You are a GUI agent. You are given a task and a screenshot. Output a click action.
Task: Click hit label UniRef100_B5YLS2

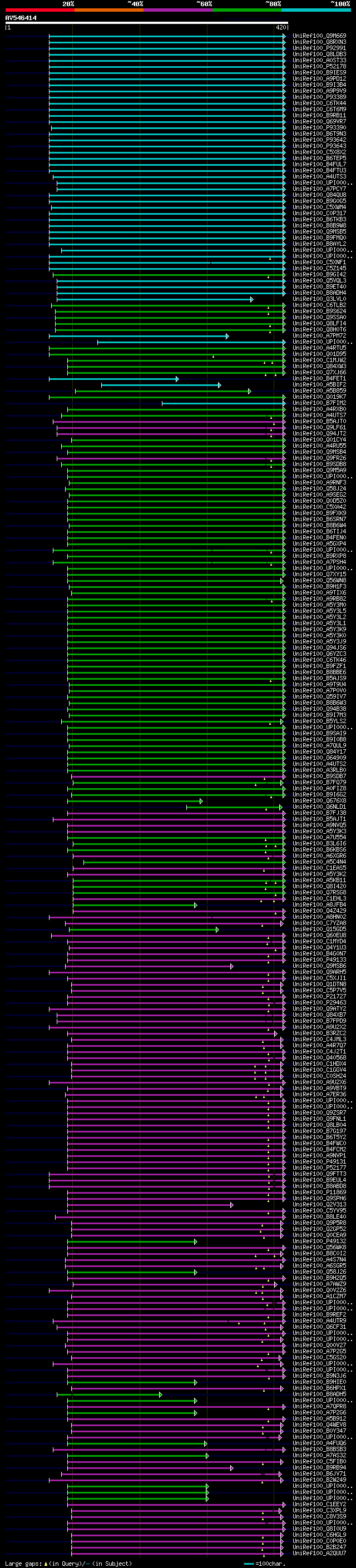point(319,721)
